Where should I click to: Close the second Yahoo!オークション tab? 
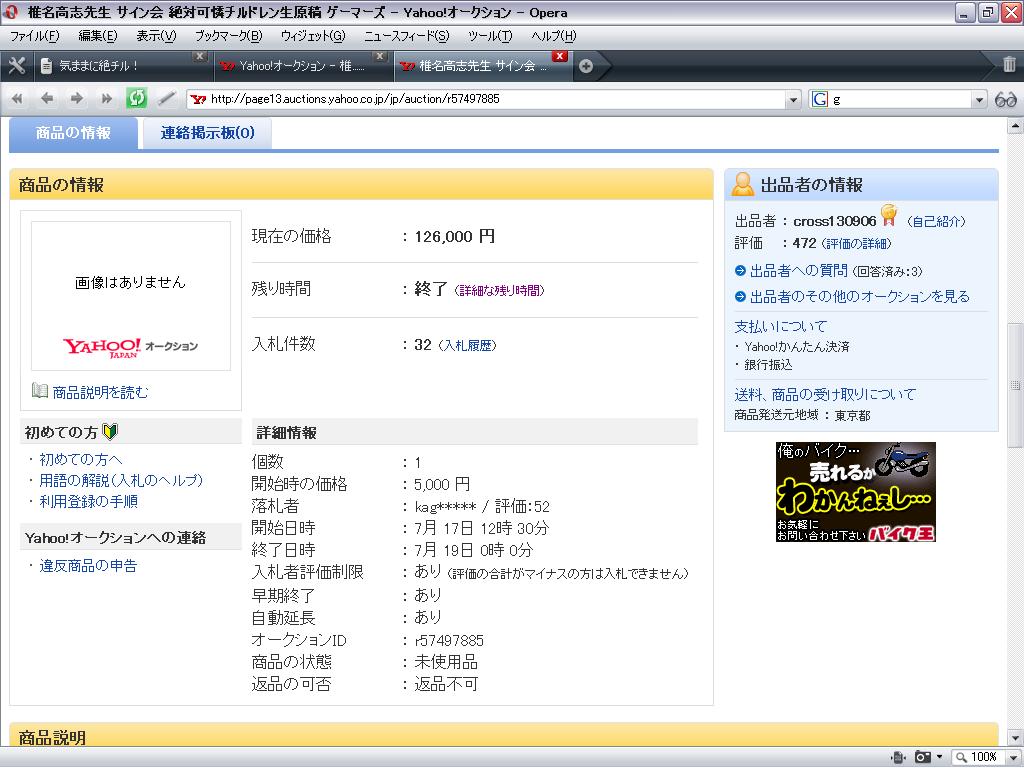pyautogui.click(x=380, y=56)
